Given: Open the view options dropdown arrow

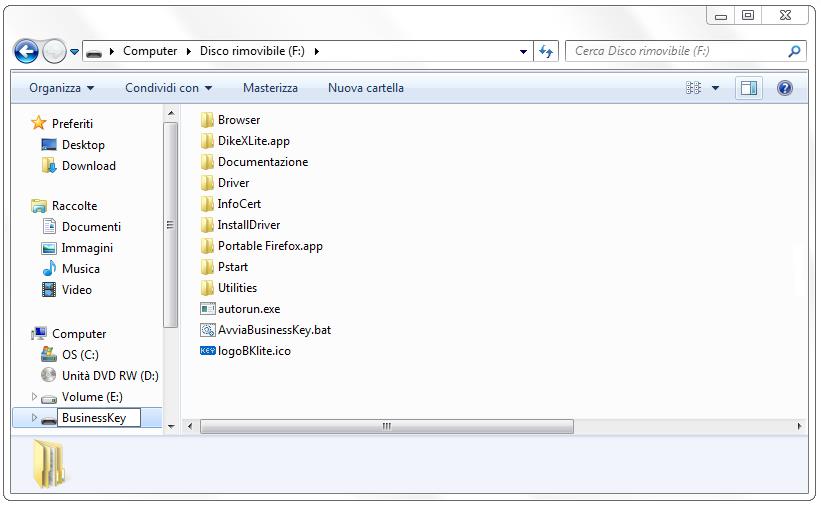Looking at the screenshot, I should point(715,88).
